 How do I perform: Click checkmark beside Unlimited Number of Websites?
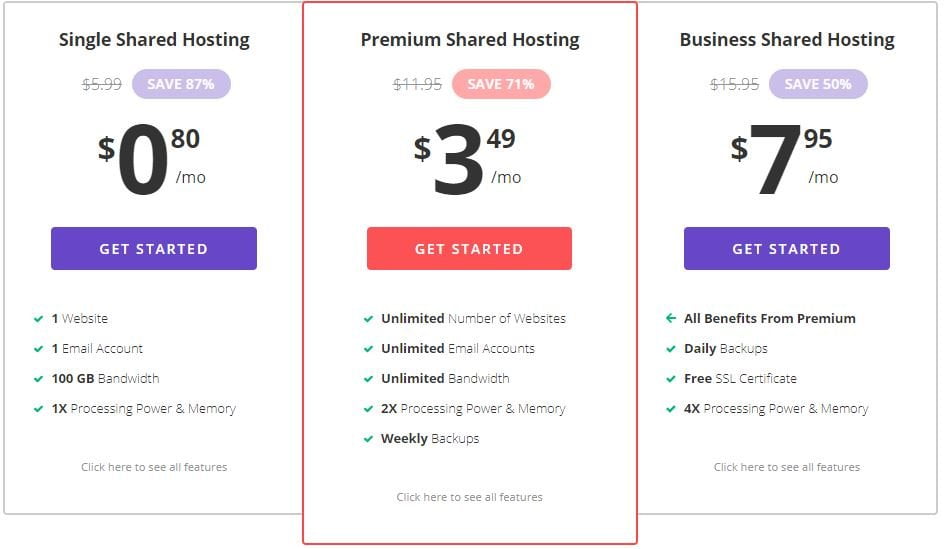click(368, 319)
